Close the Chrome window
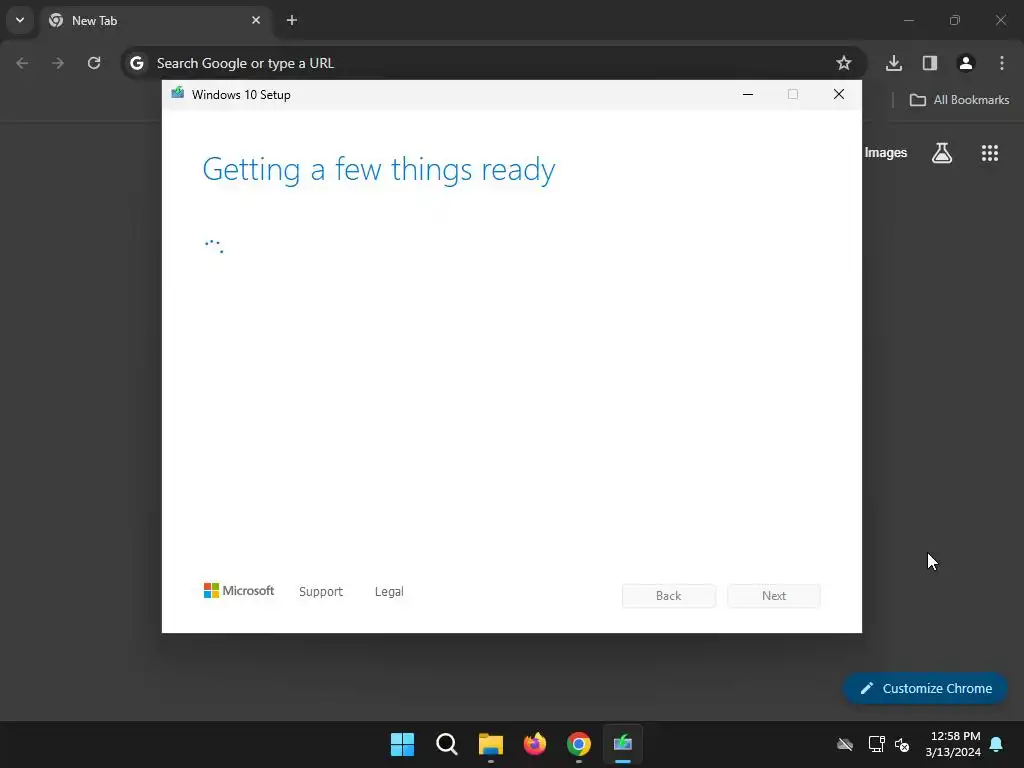Screen dimensions: 1024x768 pyautogui.click(x=1000, y=20)
